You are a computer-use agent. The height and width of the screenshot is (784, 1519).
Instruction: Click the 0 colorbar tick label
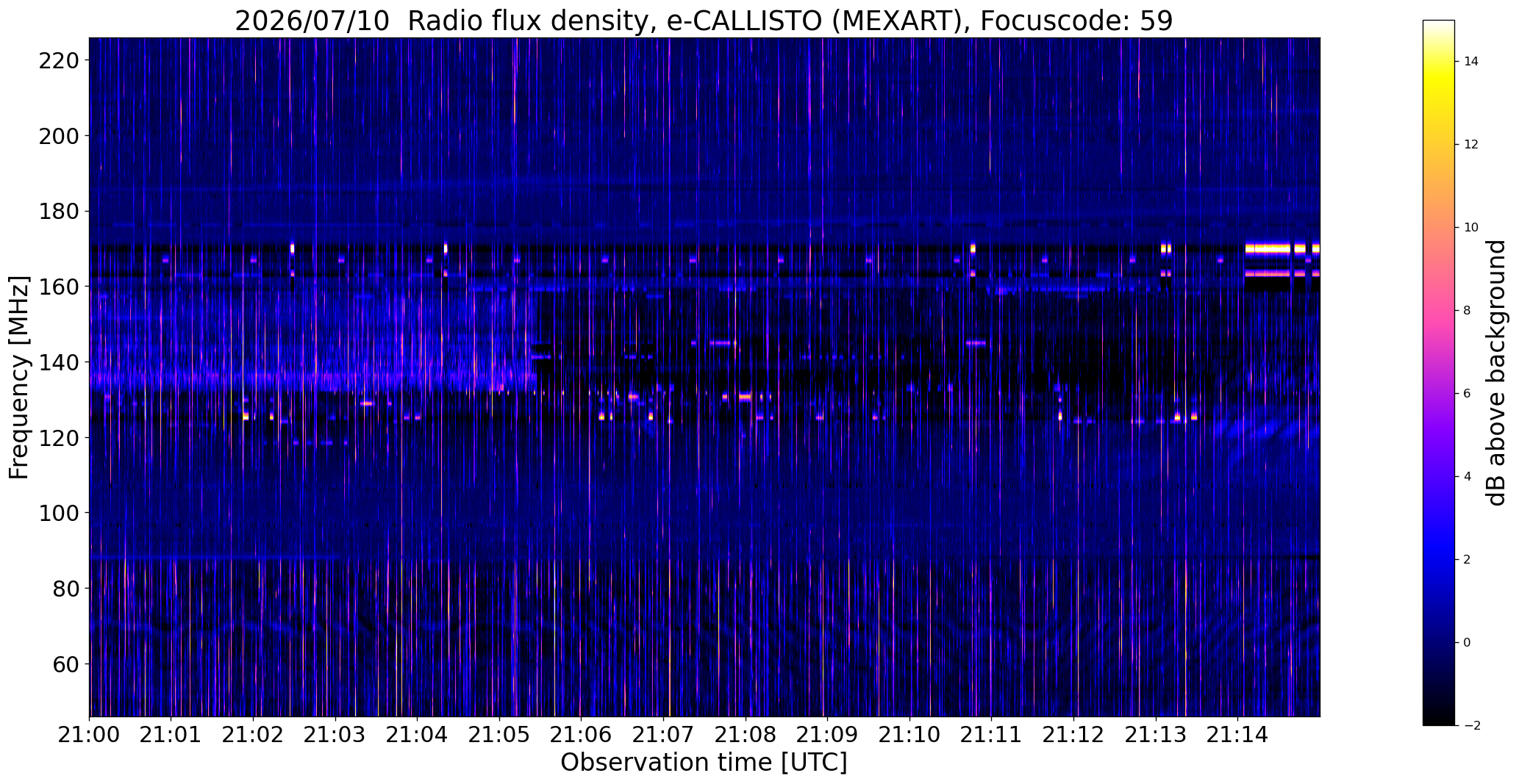[x=1468, y=643]
